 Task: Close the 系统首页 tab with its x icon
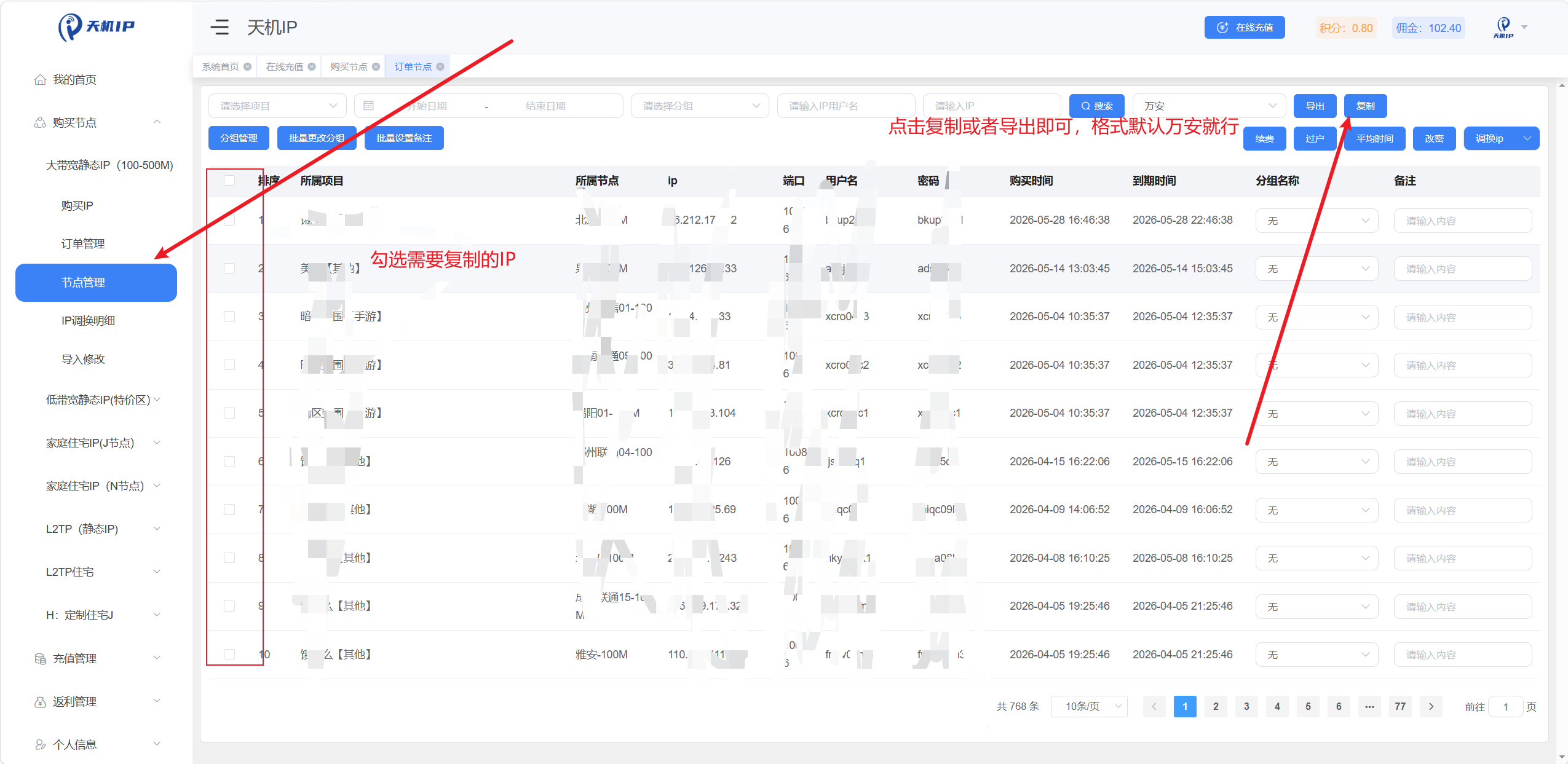click(247, 66)
